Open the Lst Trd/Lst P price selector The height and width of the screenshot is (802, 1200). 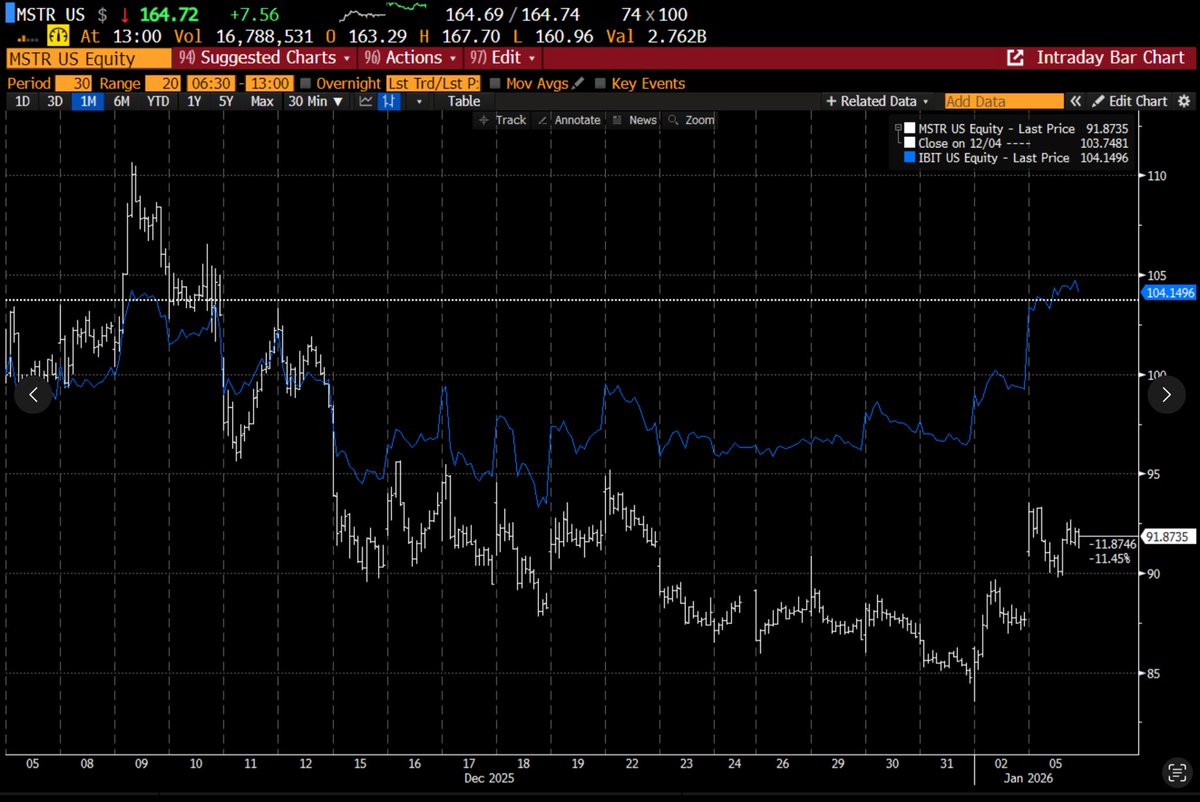pyautogui.click(x=433, y=84)
